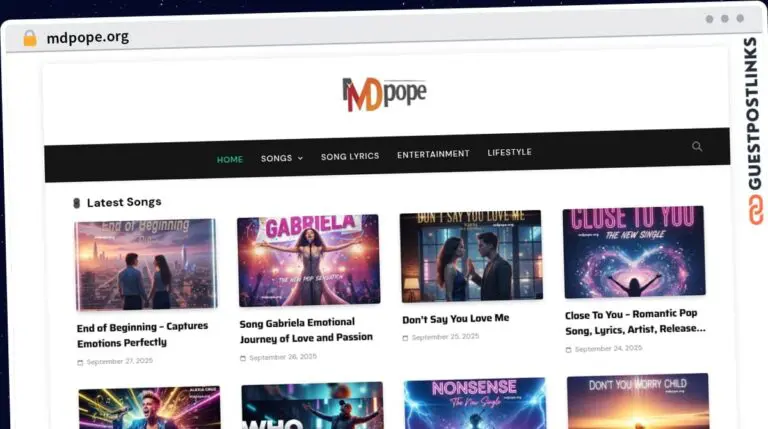Open the Songs menu item

[276, 158]
